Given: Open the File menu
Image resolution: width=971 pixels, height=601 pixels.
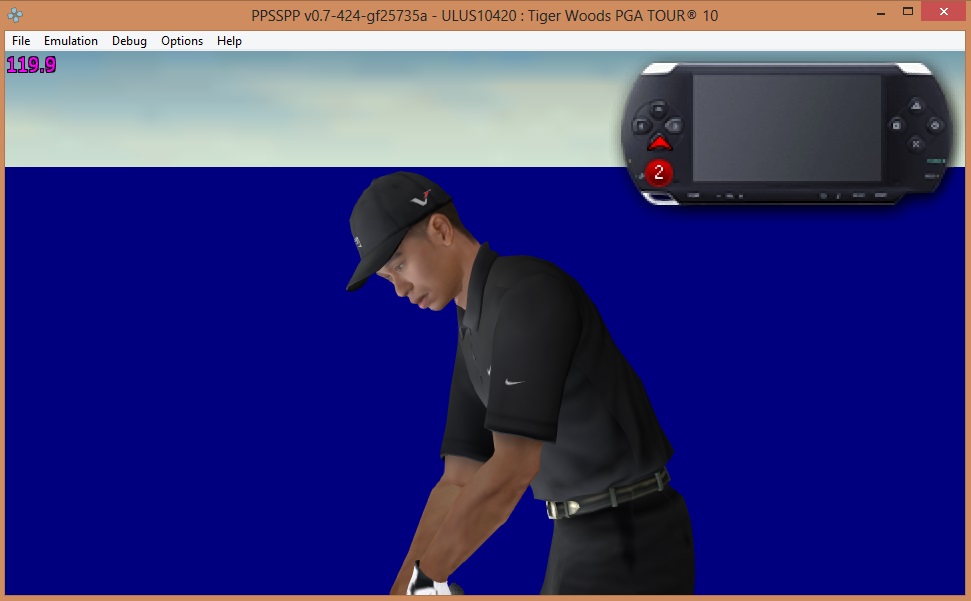Looking at the screenshot, I should click(21, 41).
